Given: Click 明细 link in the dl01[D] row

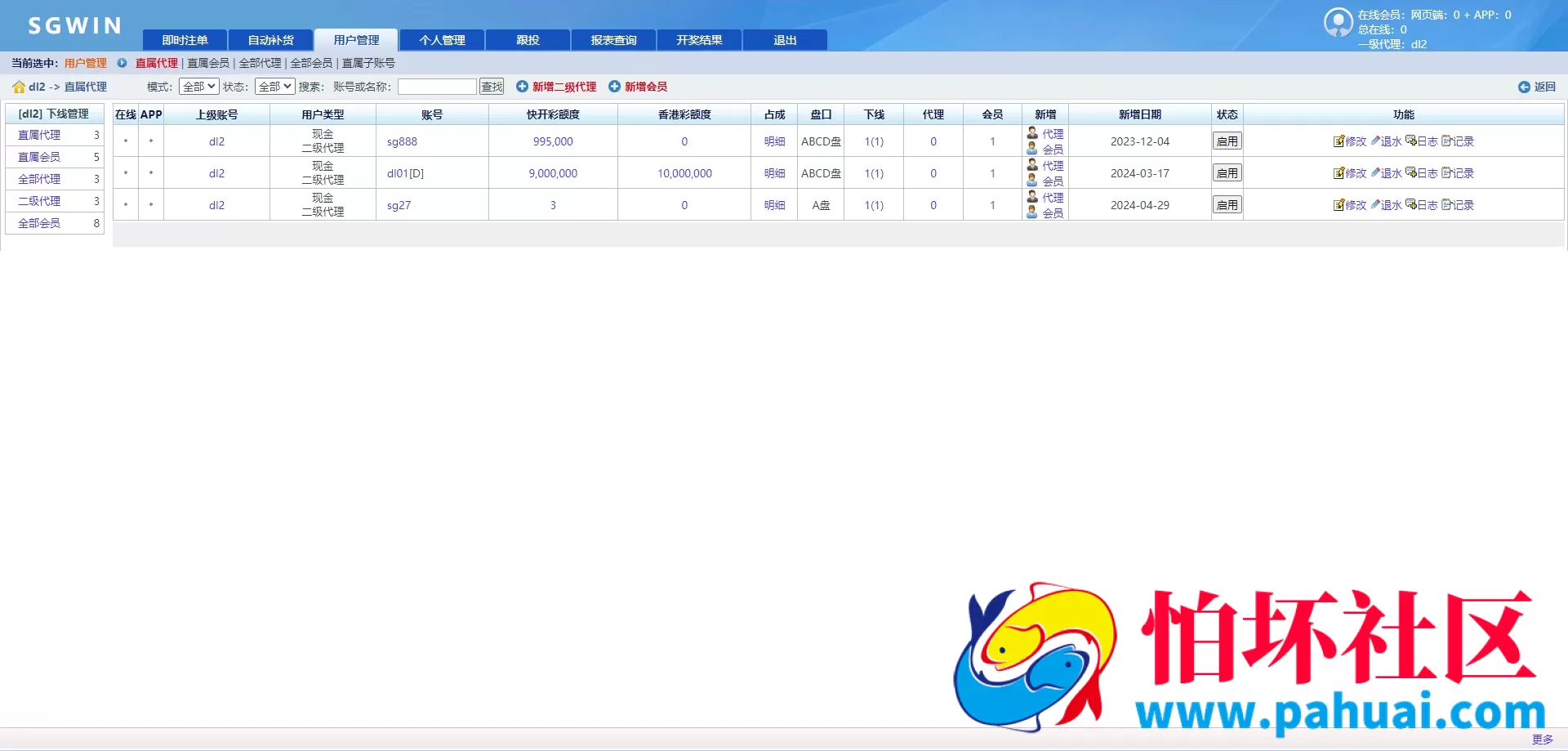Looking at the screenshot, I should point(774,173).
